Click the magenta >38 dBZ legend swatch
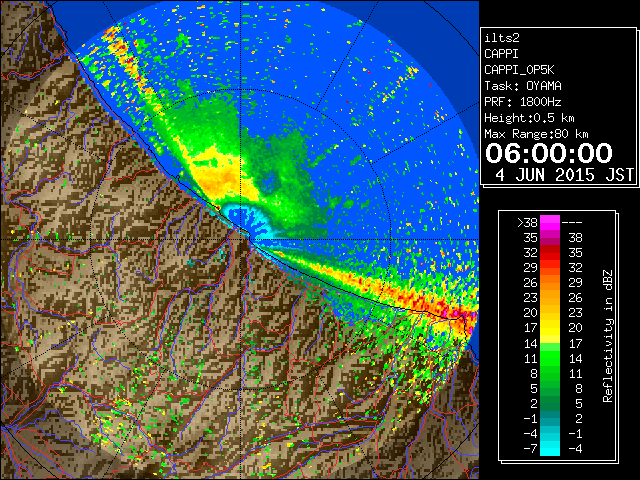The width and height of the screenshot is (640, 480). 550,222
